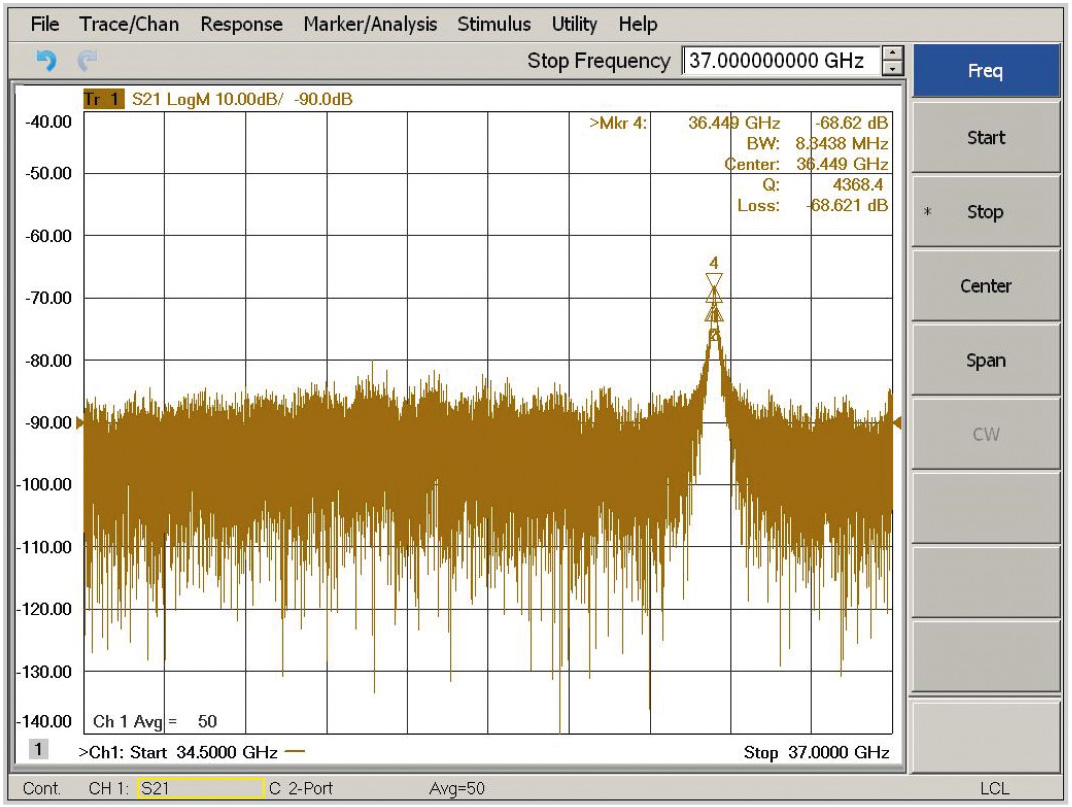Viewport: 1072px width, 807px height.
Task: Click the Tr 1 trace label
Action: pyautogui.click(x=103, y=99)
